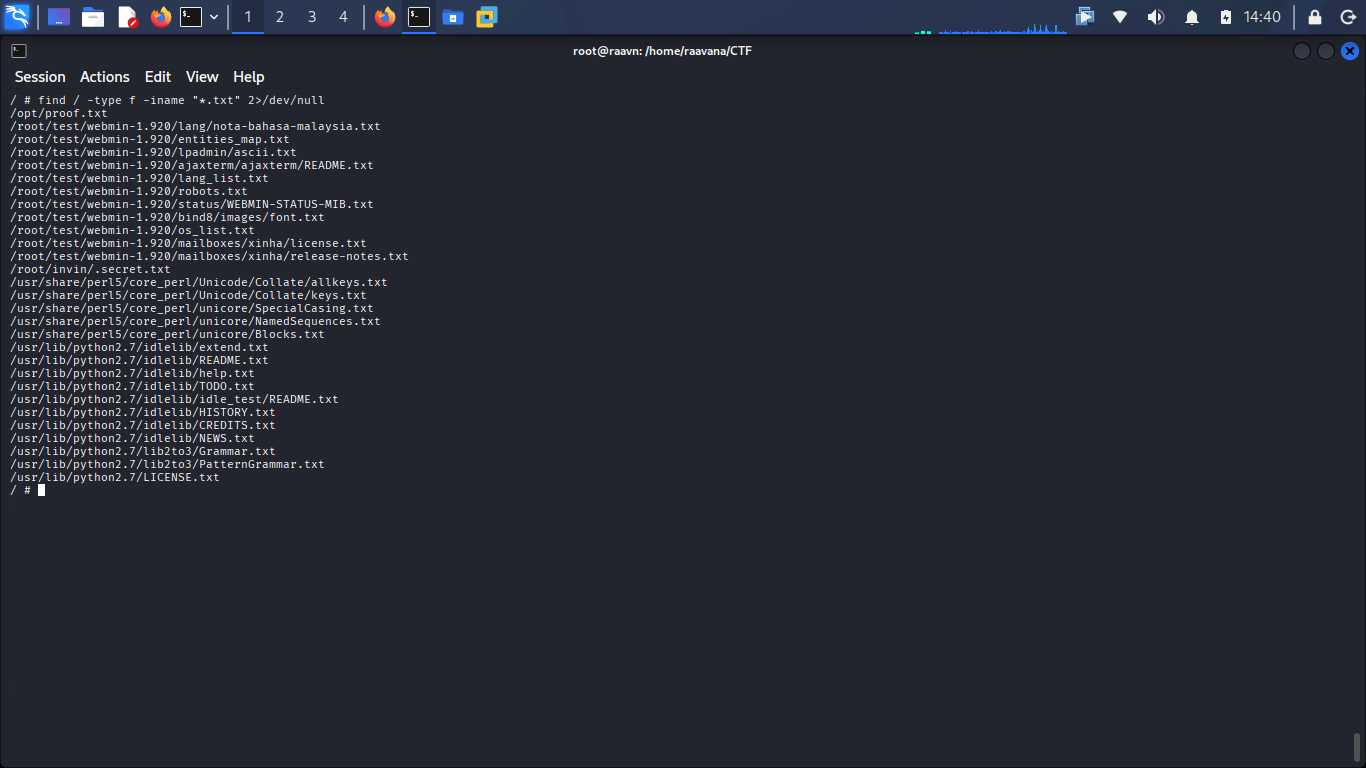The image size is (1366, 768).
Task: Close the terminal window
Action: pos(1350,51)
